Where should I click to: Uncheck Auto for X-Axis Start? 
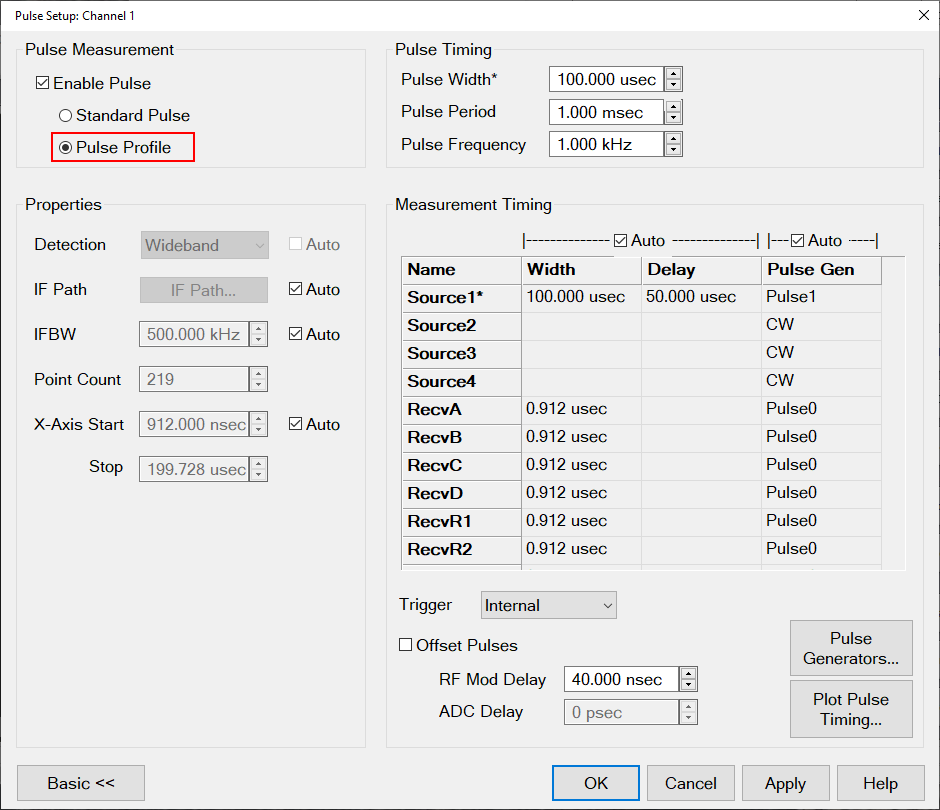(296, 425)
